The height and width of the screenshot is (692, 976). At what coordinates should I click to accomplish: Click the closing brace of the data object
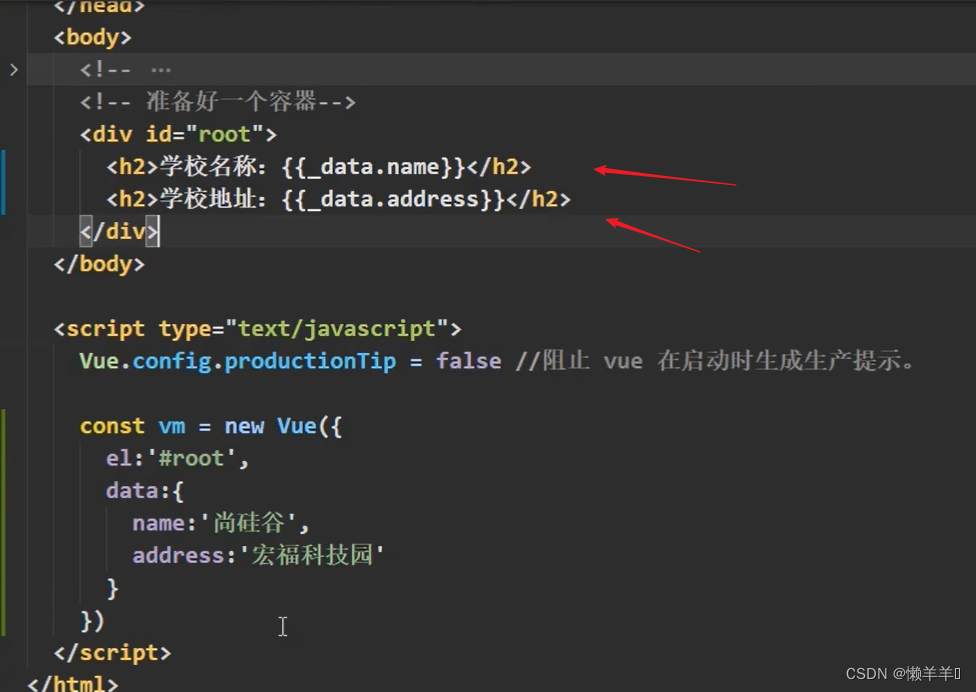coord(112,588)
